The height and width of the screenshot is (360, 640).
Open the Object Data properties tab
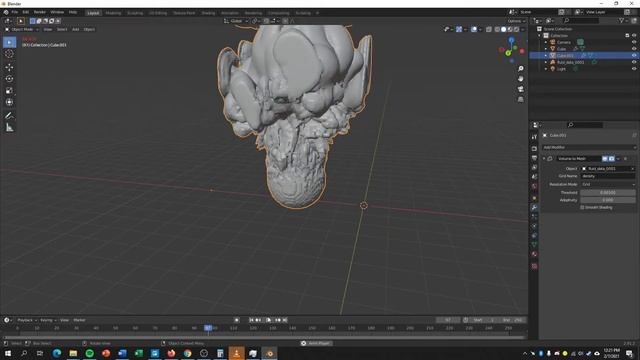coord(534,244)
